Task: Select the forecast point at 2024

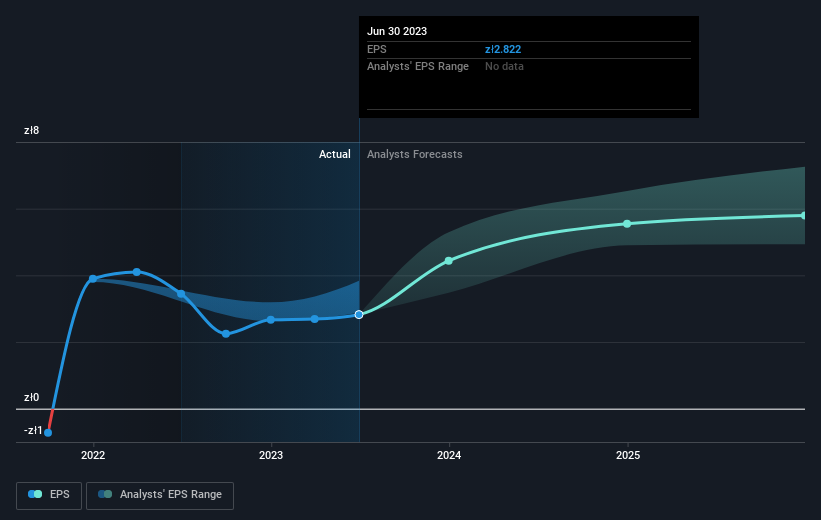Action: coord(449,261)
